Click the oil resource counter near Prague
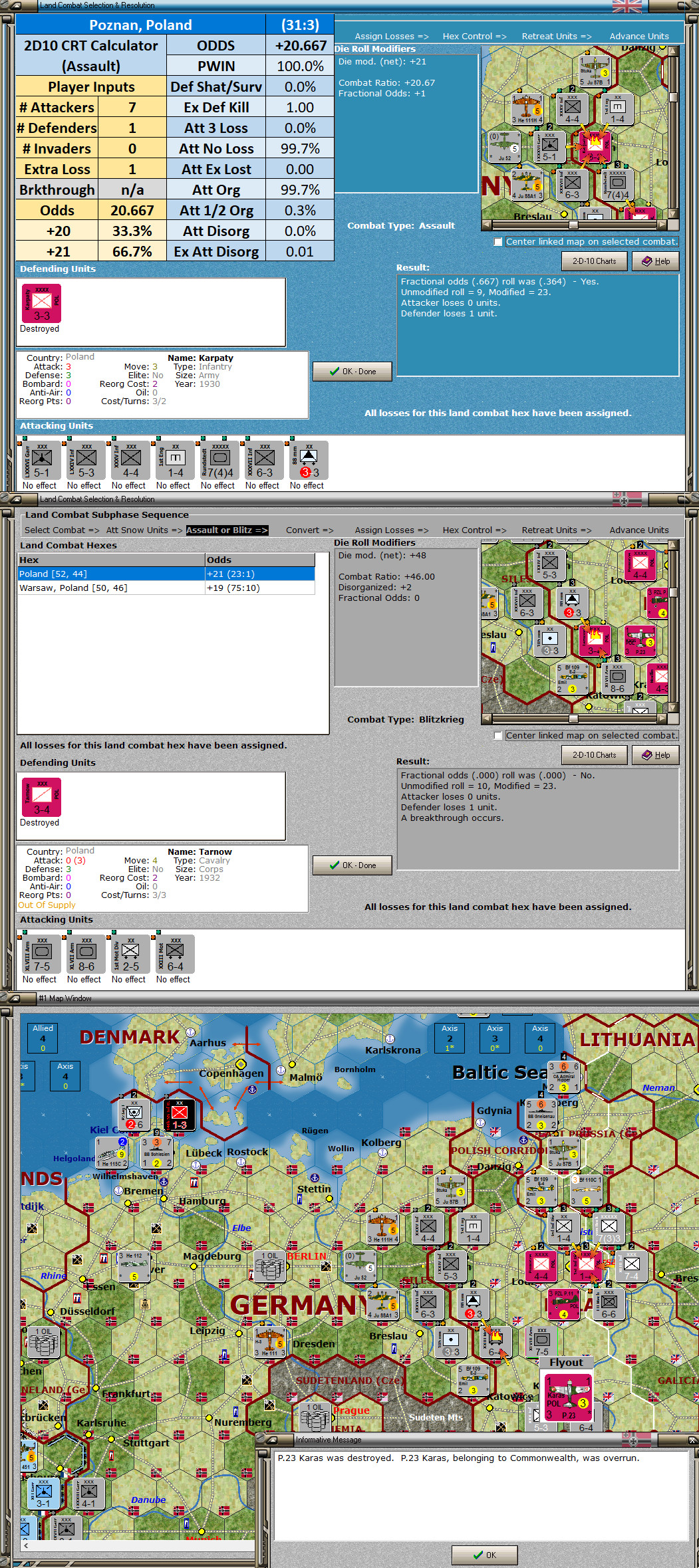 point(315,1418)
